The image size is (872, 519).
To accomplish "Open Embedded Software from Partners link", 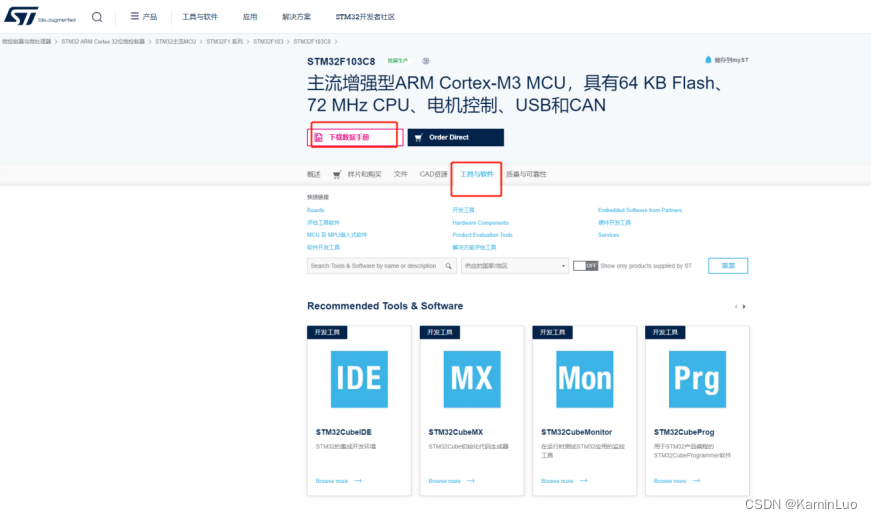I will pyautogui.click(x=640, y=210).
